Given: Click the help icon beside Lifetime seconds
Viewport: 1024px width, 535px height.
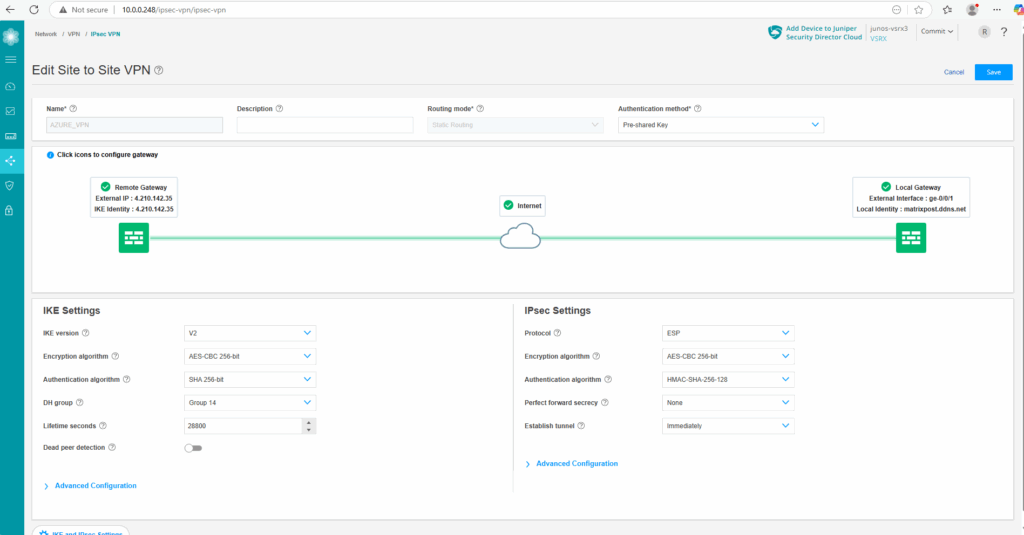Looking at the screenshot, I should point(103,426).
